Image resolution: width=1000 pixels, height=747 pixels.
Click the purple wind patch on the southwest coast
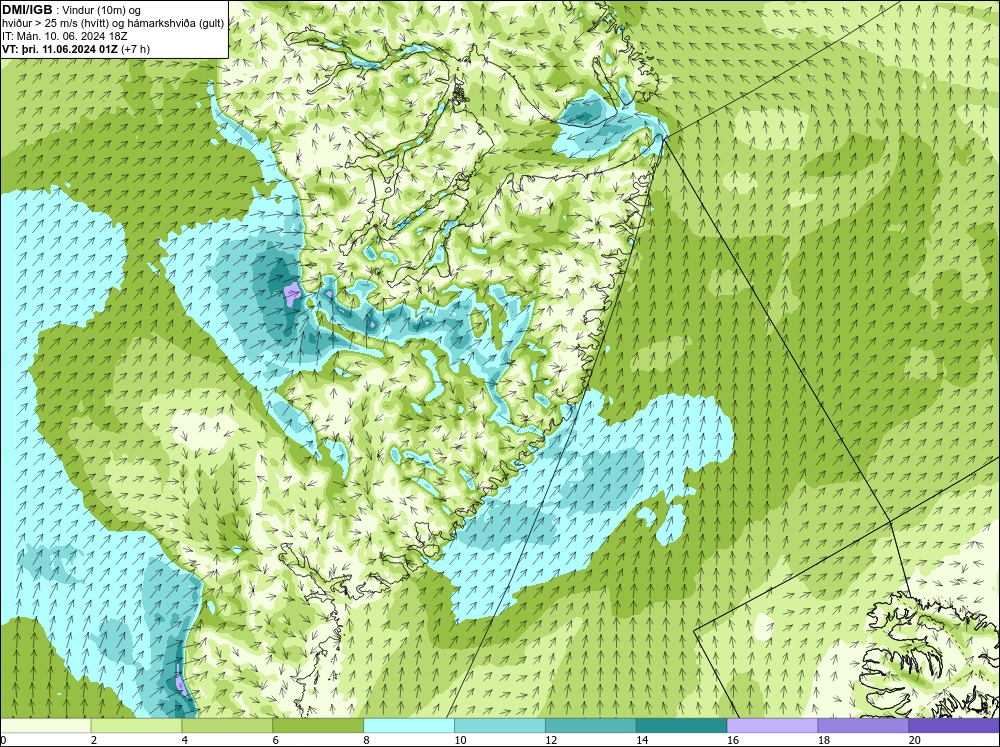(181, 685)
